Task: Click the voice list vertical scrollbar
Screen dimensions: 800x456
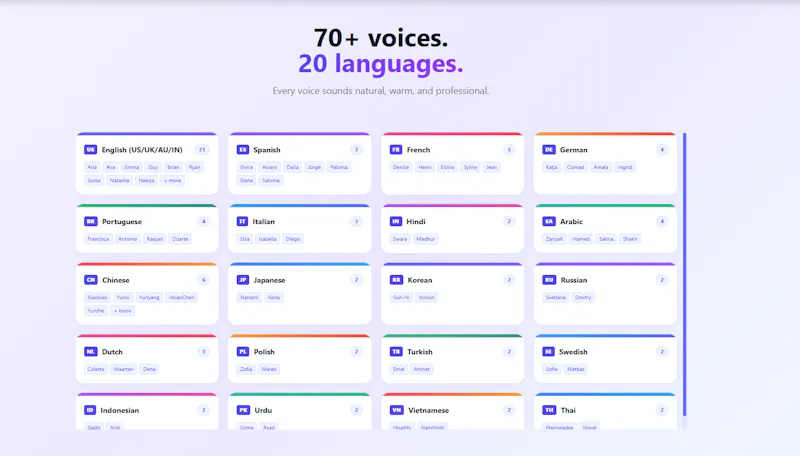Action: coord(684,274)
